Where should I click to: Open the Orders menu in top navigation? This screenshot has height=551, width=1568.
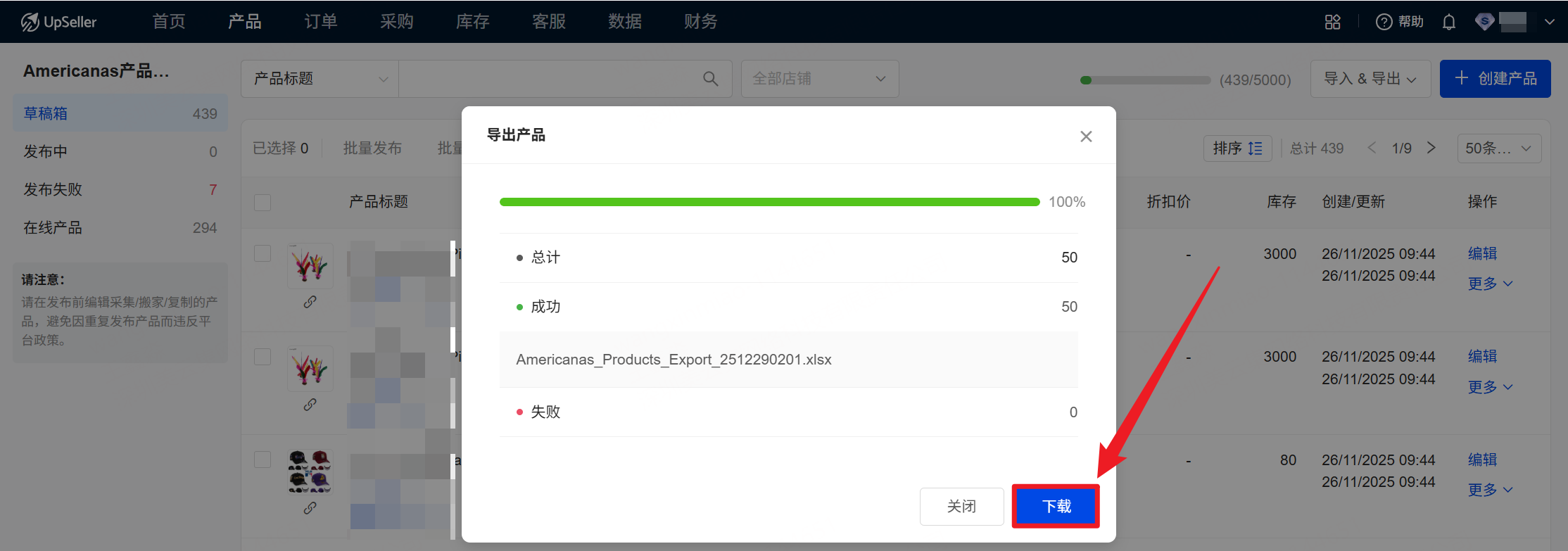coord(321,22)
